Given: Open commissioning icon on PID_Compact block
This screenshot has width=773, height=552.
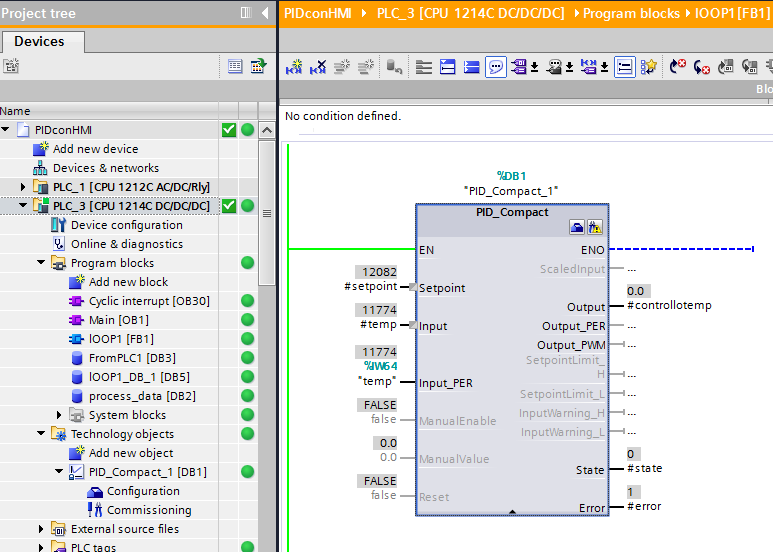Looking at the screenshot, I should pos(594,228).
